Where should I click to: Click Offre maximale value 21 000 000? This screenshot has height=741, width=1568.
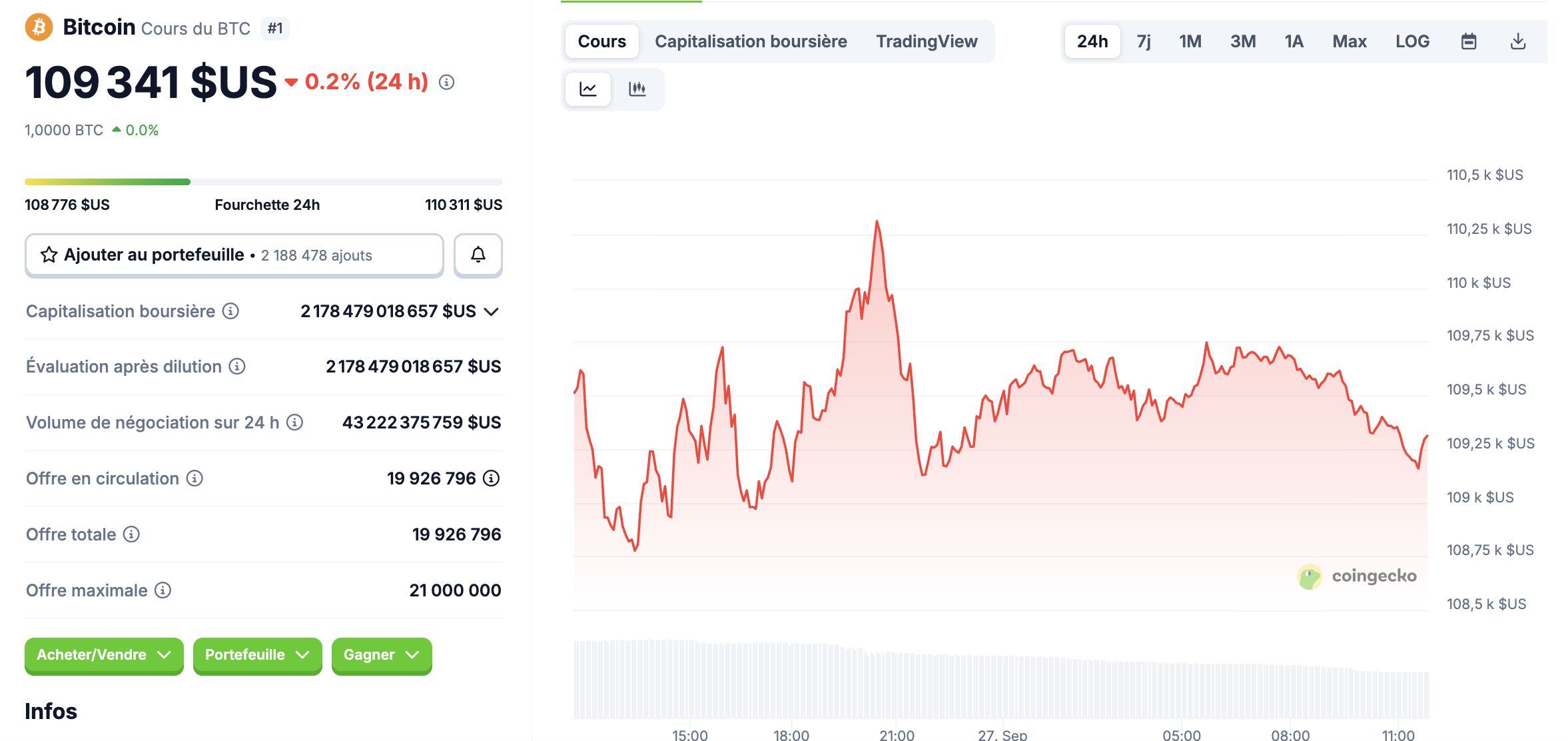click(455, 590)
